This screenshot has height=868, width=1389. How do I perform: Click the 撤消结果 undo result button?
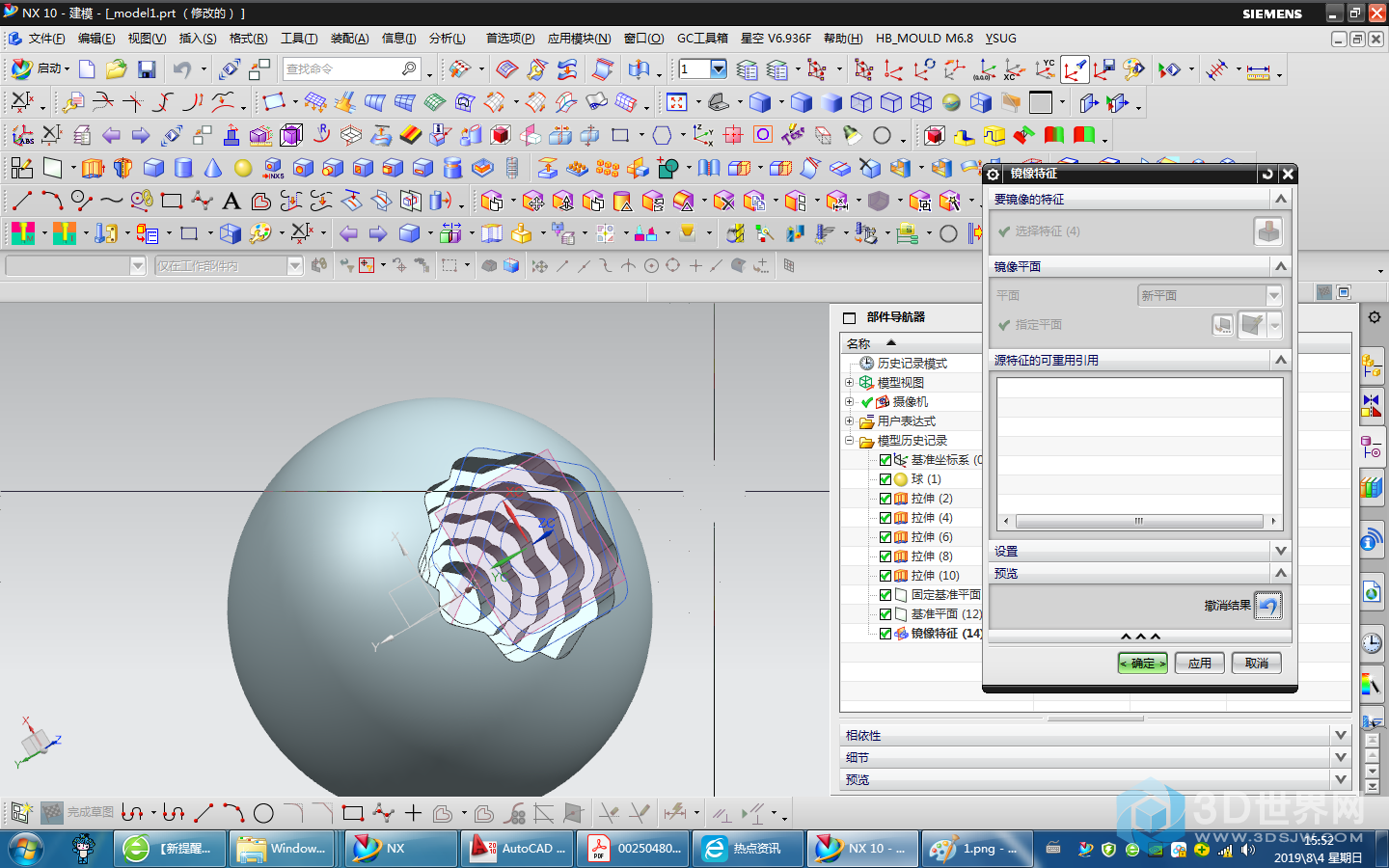click(1268, 606)
